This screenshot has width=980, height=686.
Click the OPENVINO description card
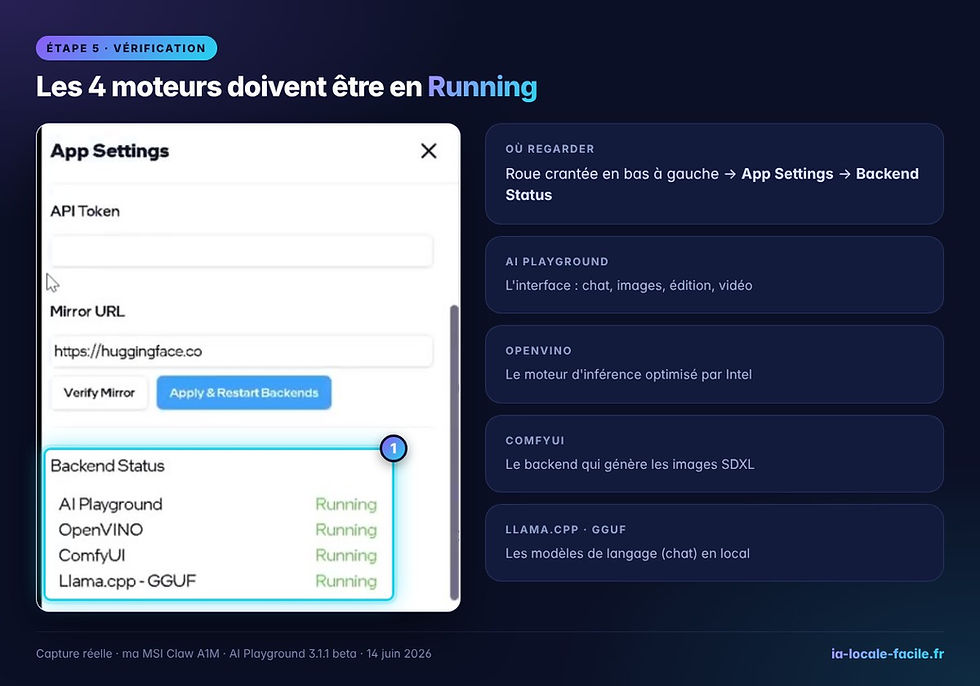(x=714, y=364)
